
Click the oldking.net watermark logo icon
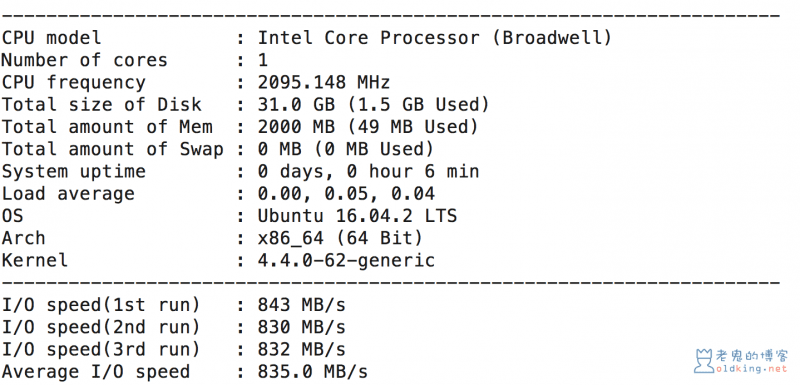coord(704,361)
